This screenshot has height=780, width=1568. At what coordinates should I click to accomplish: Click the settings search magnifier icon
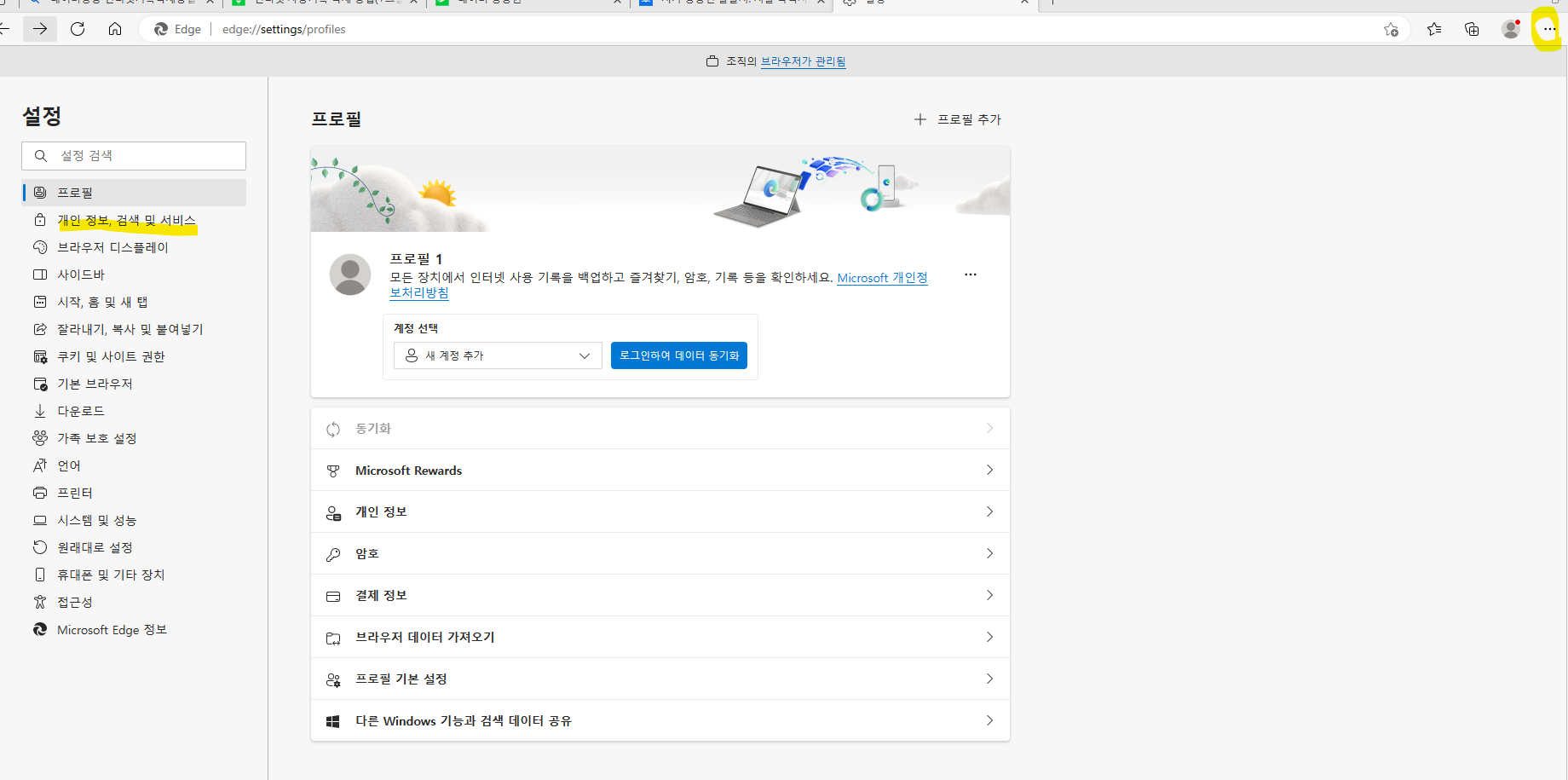pyautogui.click(x=40, y=156)
